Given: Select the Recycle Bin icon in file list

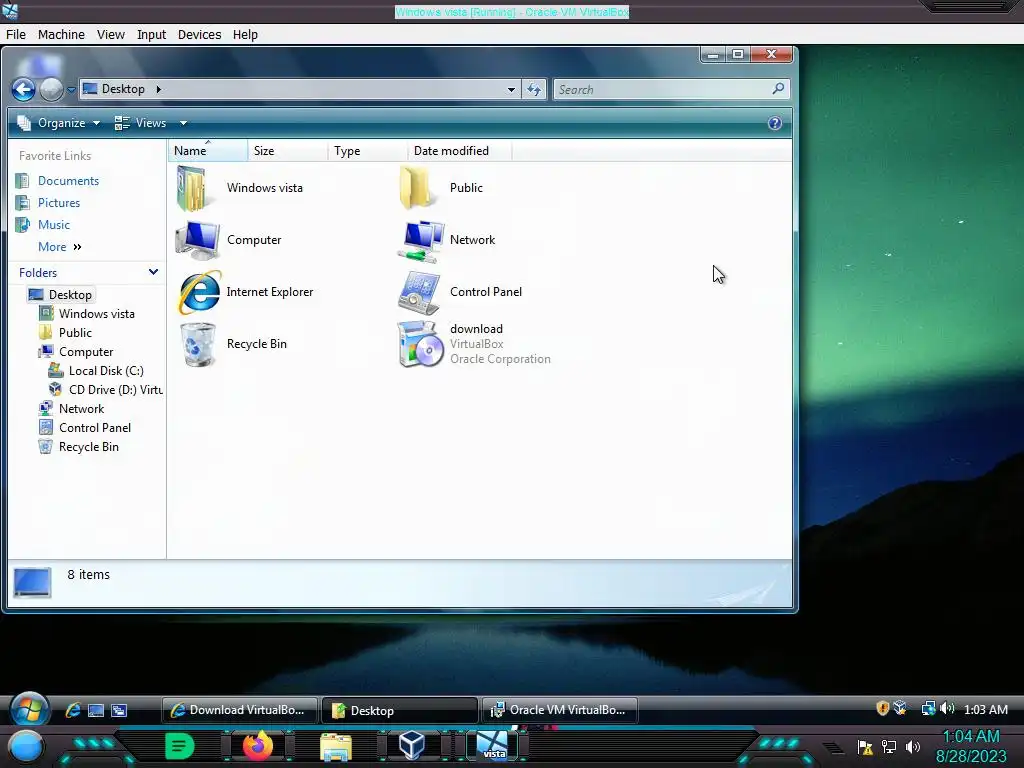Looking at the screenshot, I should point(198,344).
